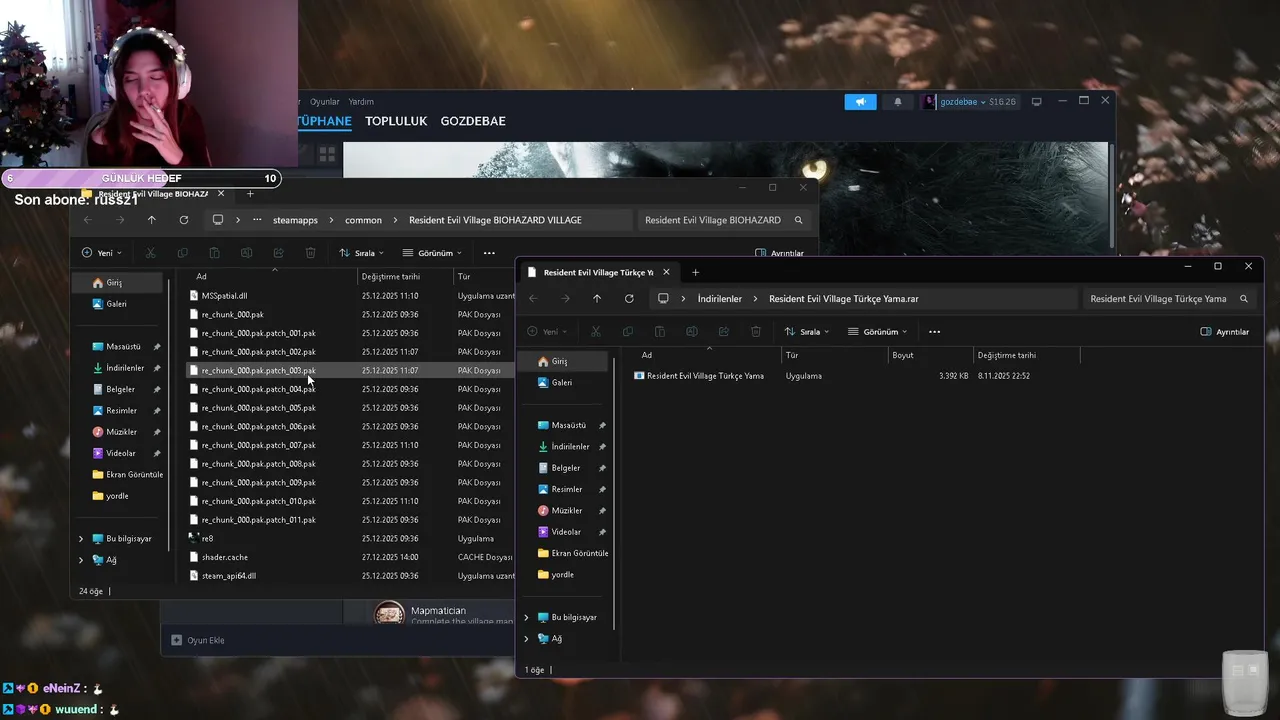Click Steam announcements megaphone icon
This screenshot has height=720, width=1280.
(x=860, y=102)
